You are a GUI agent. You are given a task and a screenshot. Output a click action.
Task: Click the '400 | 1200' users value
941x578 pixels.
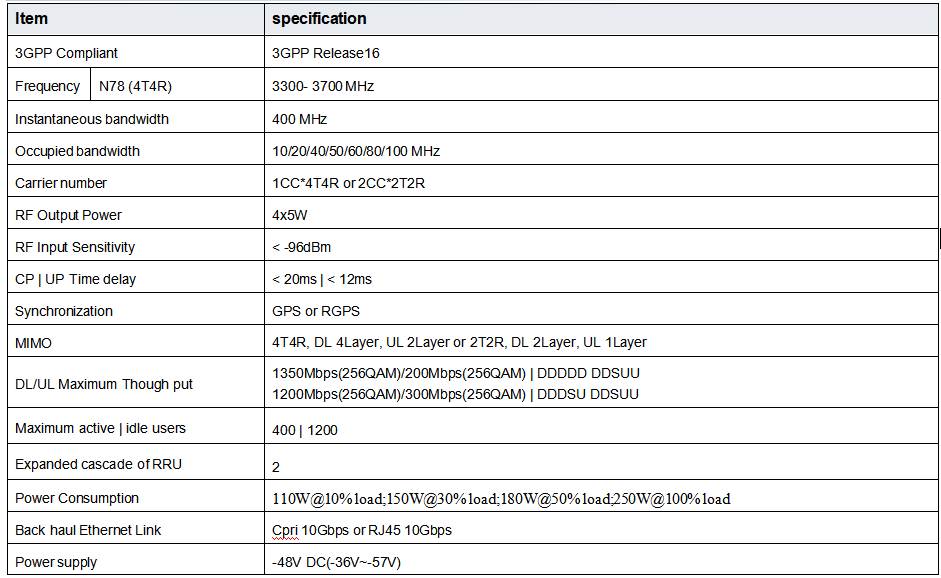pos(305,429)
